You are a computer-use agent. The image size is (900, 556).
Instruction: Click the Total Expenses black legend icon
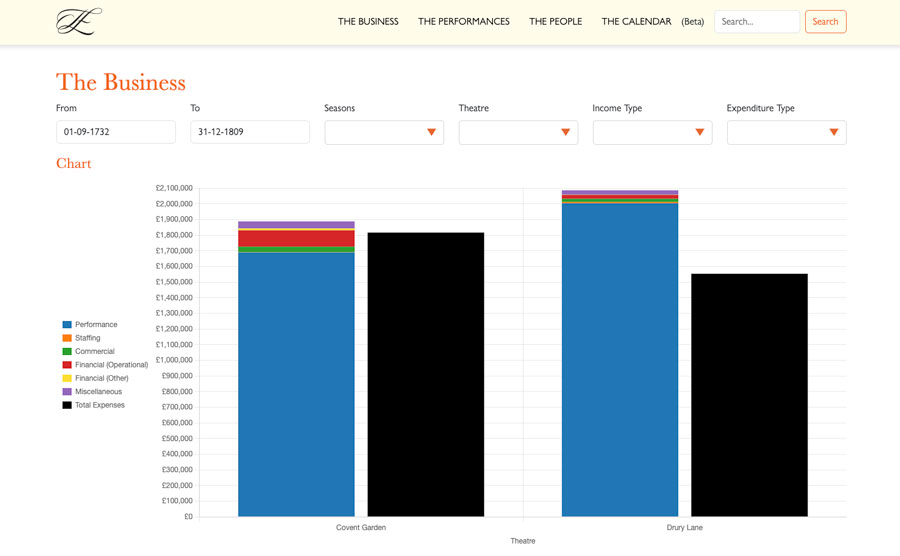click(67, 405)
